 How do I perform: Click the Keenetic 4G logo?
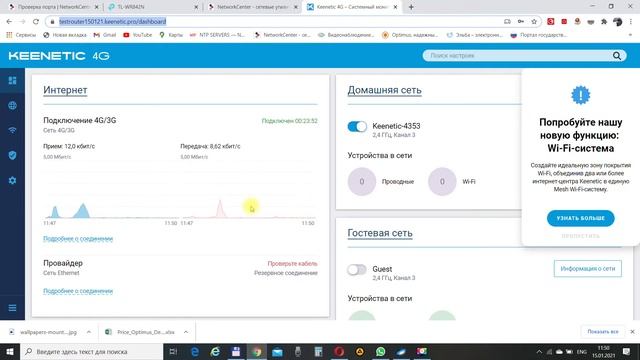[59, 56]
